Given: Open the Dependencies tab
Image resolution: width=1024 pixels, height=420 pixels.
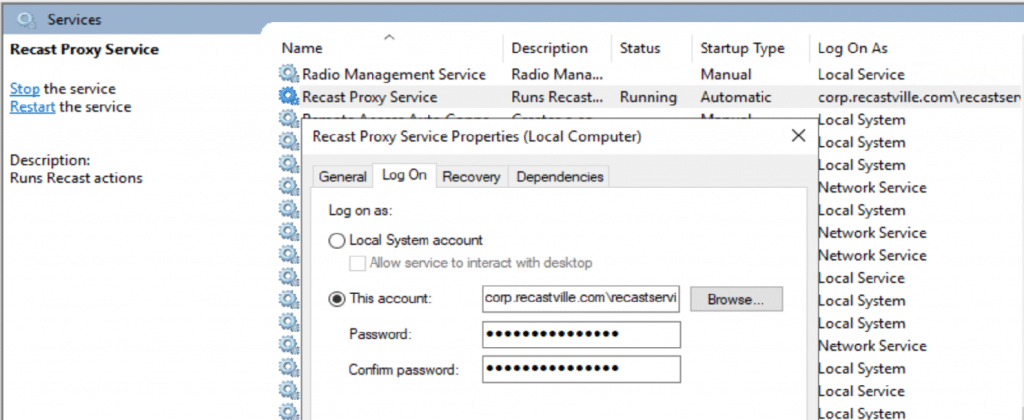Looking at the screenshot, I should coord(559,176).
